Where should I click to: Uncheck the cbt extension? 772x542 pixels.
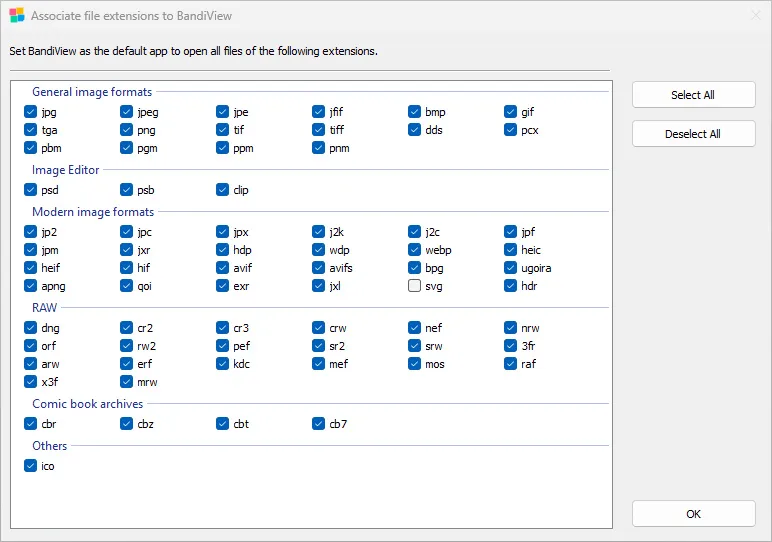coord(223,423)
